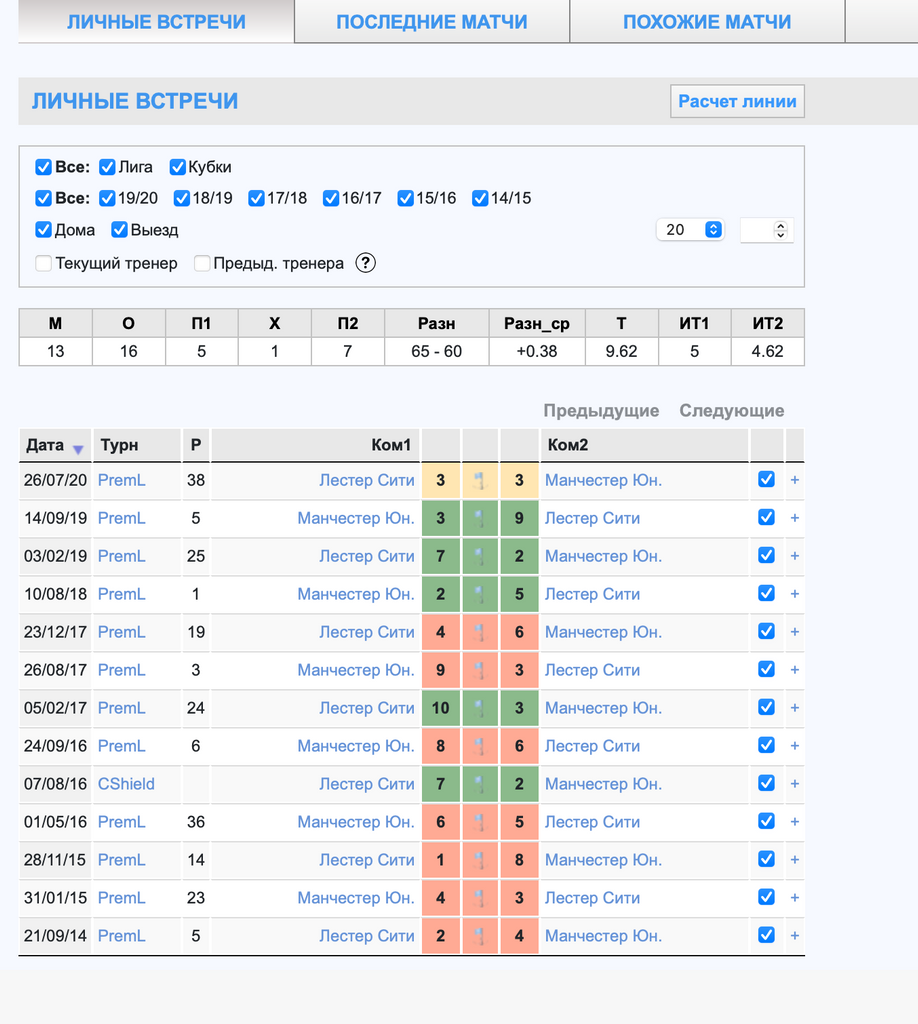Click corner flag icon in 05/02/17 match row
This screenshot has height=1024, width=918.
tap(480, 709)
